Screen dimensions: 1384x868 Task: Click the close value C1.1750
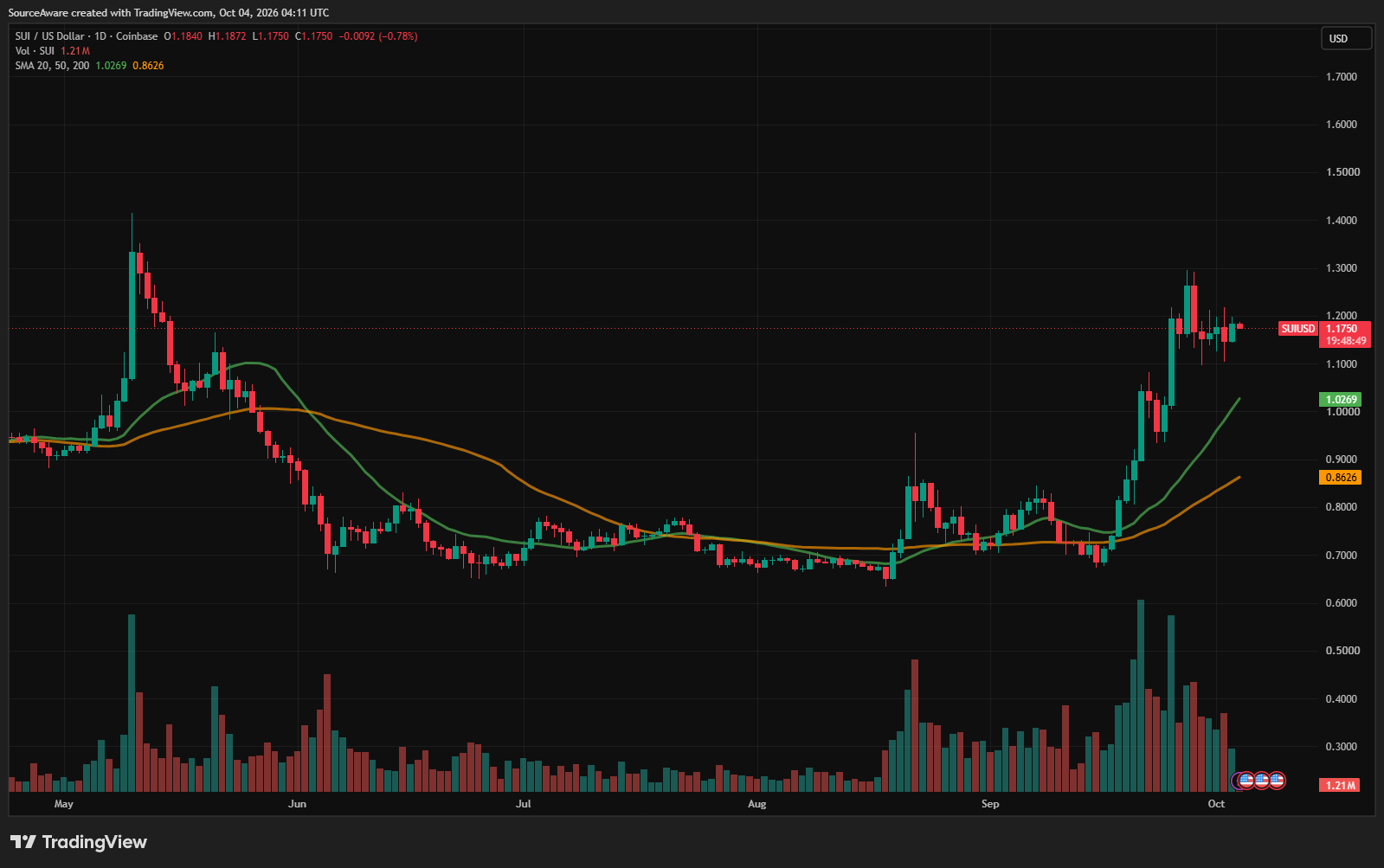click(x=313, y=36)
